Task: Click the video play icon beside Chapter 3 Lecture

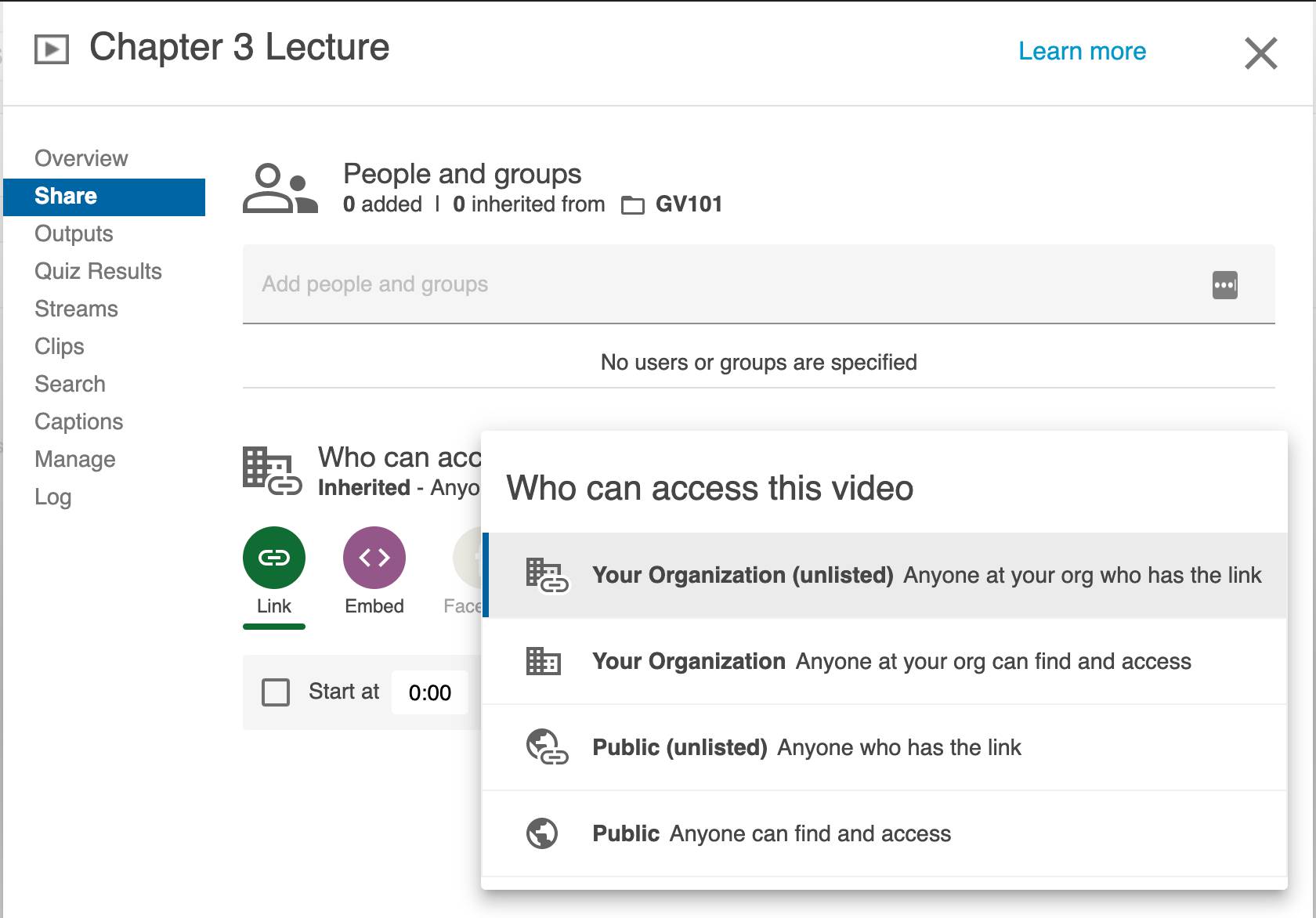Action: pos(52,49)
